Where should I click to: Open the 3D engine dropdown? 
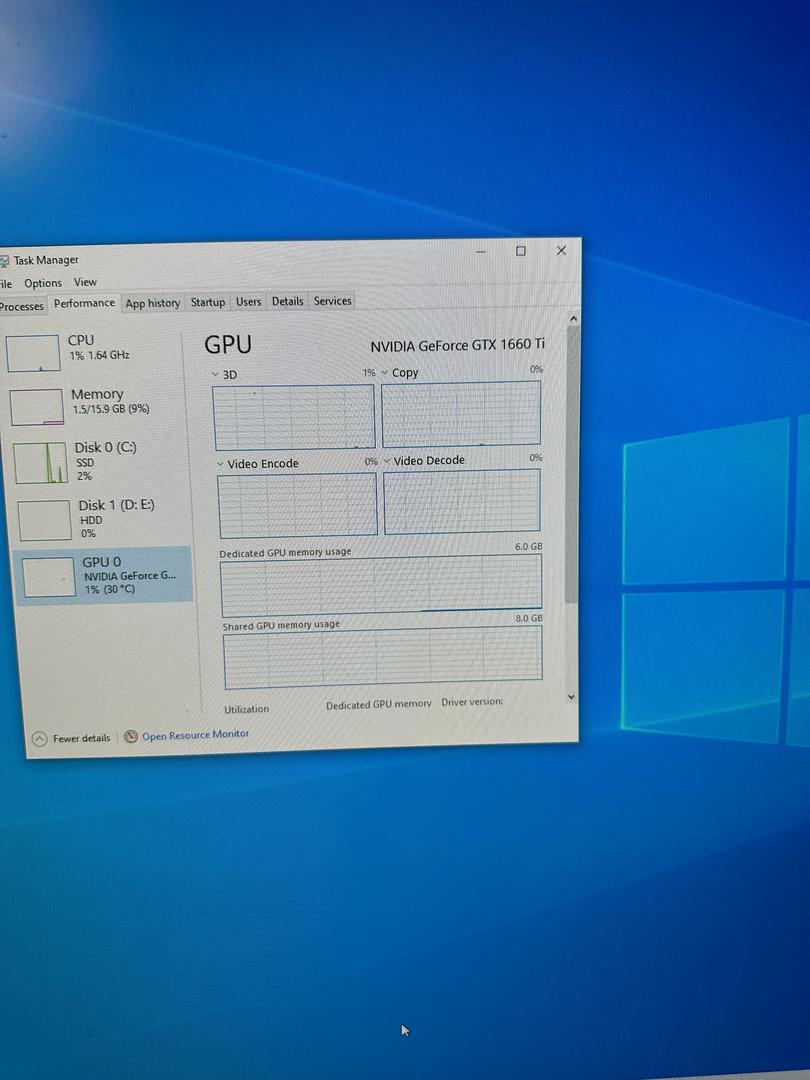216,374
